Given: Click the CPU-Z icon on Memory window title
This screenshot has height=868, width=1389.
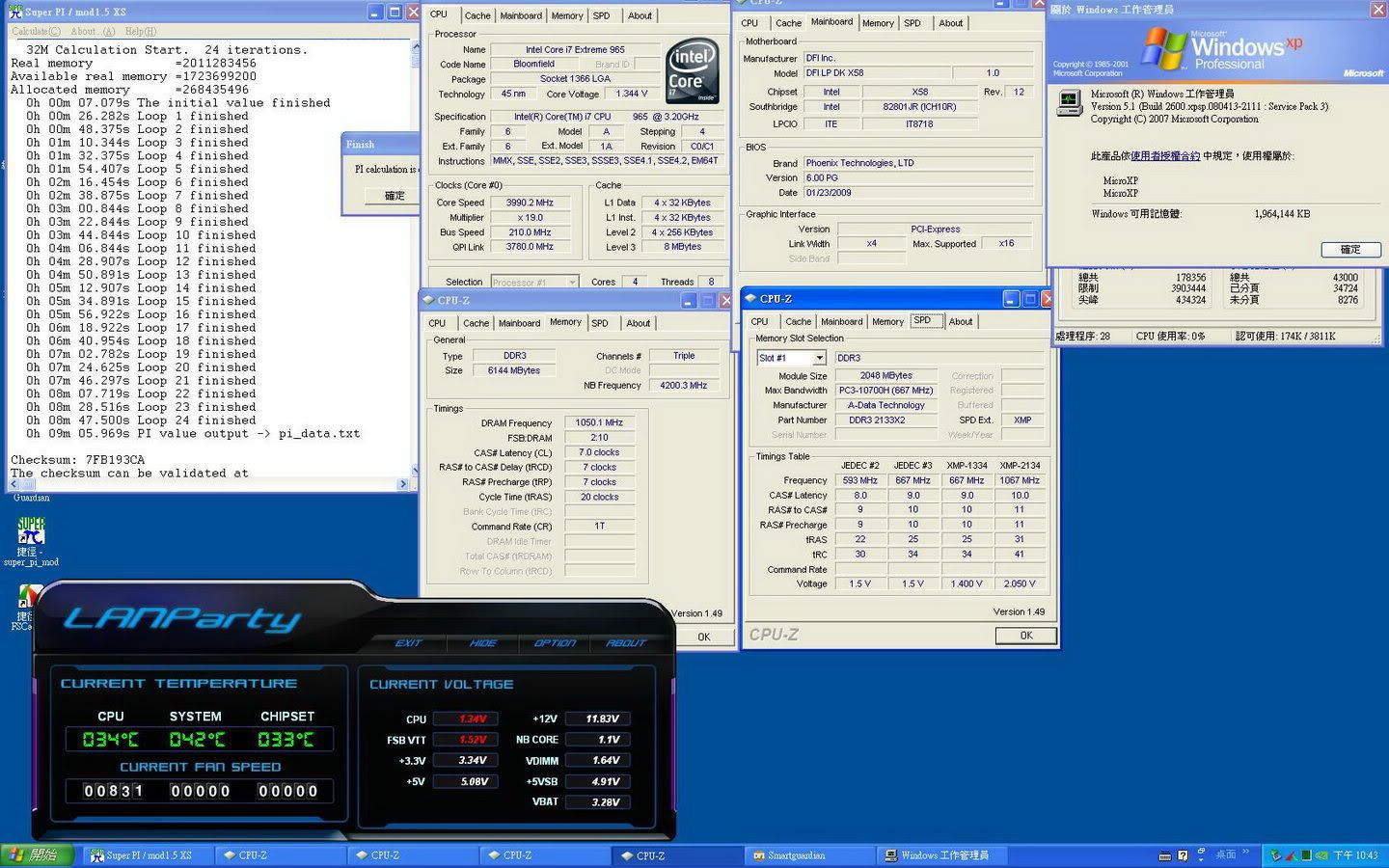Looking at the screenshot, I should 429,300.
